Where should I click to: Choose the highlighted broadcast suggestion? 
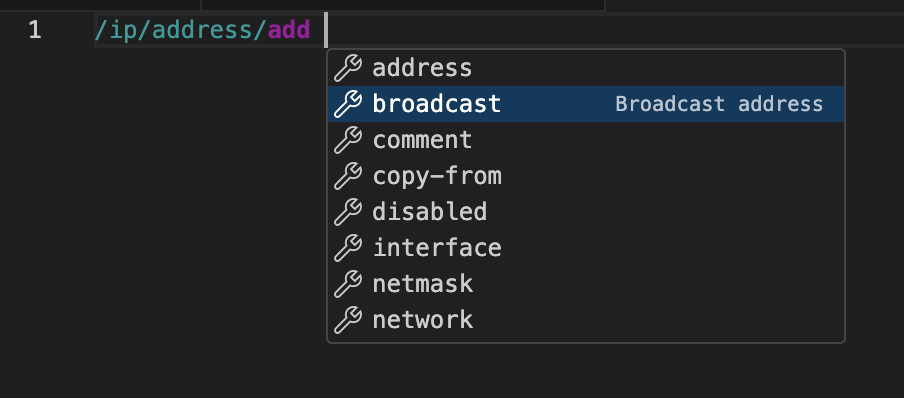point(586,104)
